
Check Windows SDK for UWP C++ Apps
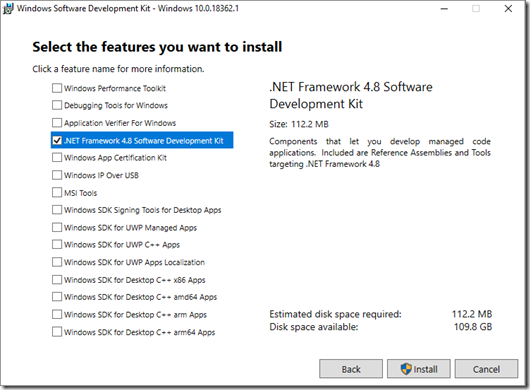pyautogui.click(x=57, y=245)
